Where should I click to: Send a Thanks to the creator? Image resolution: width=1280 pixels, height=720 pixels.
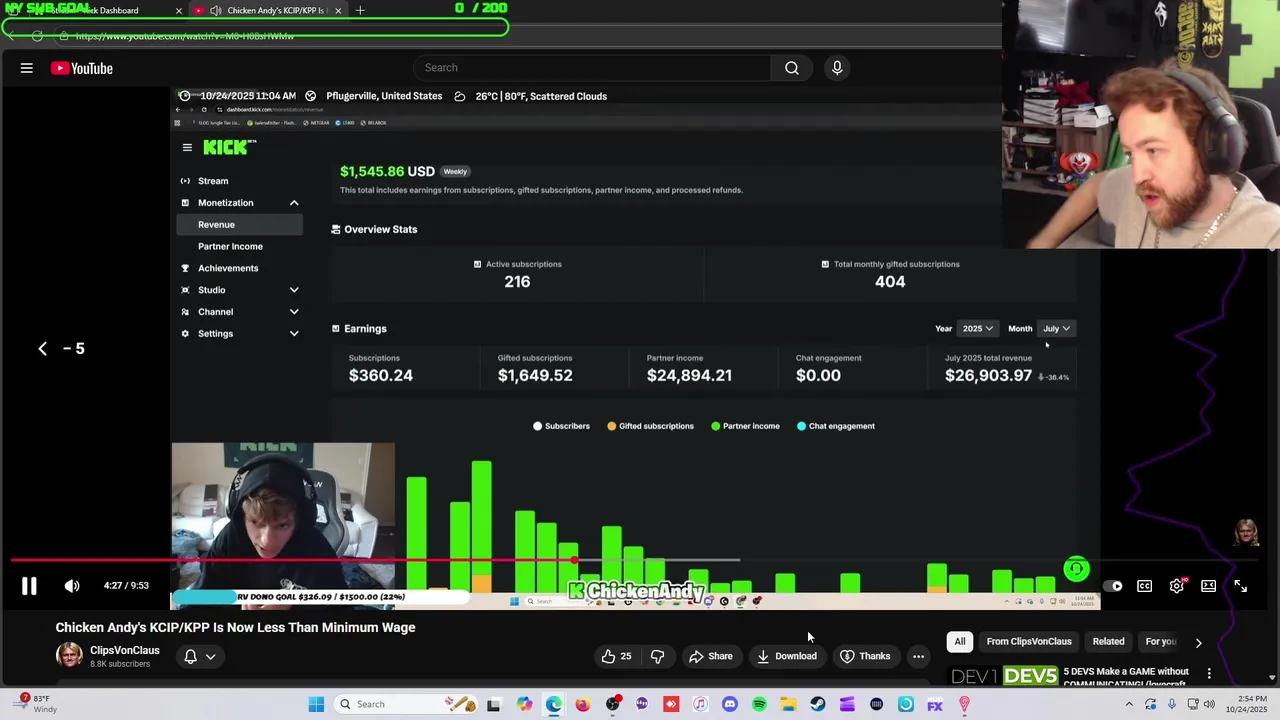865,656
